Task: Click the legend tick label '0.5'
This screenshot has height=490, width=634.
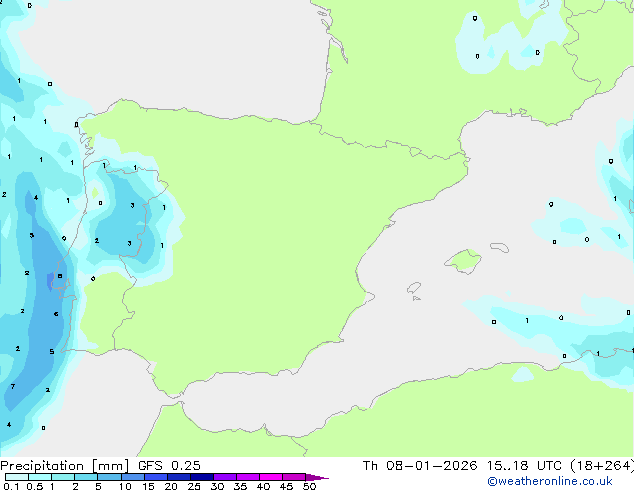Action: (x=34, y=486)
